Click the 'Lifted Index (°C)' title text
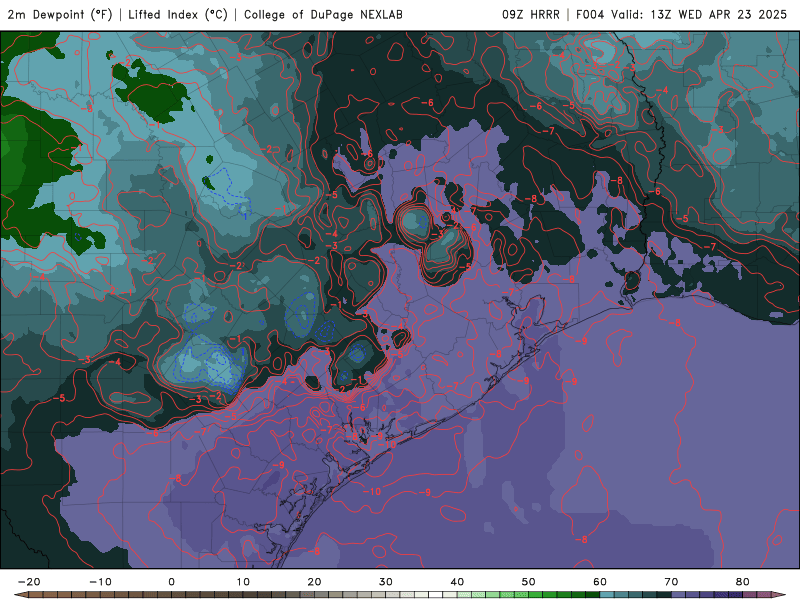This screenshot has height=600, width=800. (178, 14)
